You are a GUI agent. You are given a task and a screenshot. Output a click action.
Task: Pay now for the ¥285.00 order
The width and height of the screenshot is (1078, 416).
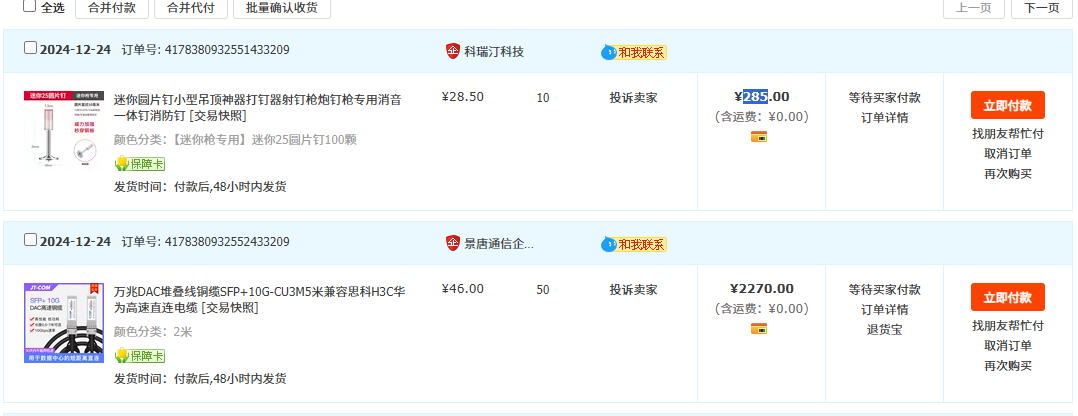tap(1007, 105)
